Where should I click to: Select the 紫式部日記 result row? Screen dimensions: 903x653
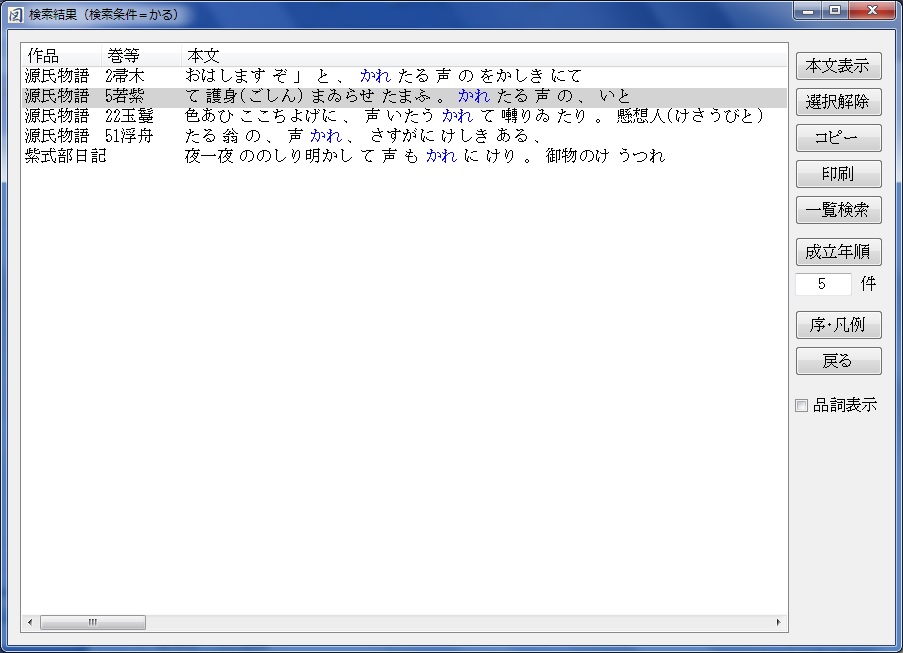point(404,156)
